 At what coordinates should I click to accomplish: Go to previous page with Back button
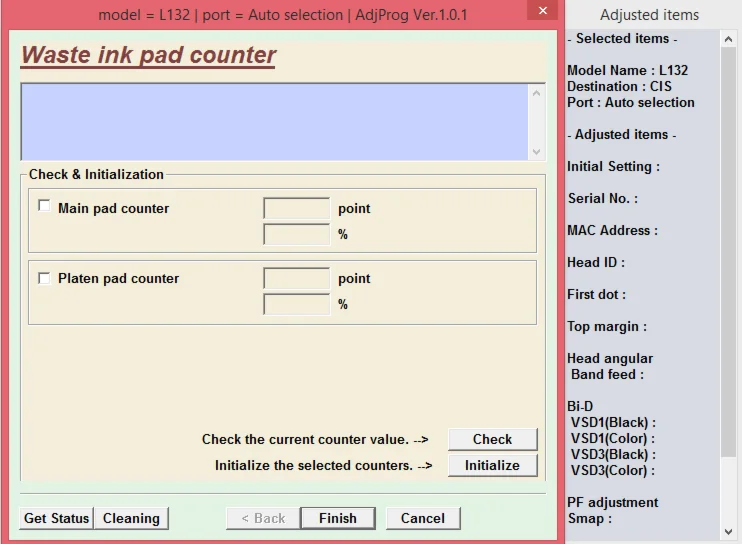pos(263,518)
